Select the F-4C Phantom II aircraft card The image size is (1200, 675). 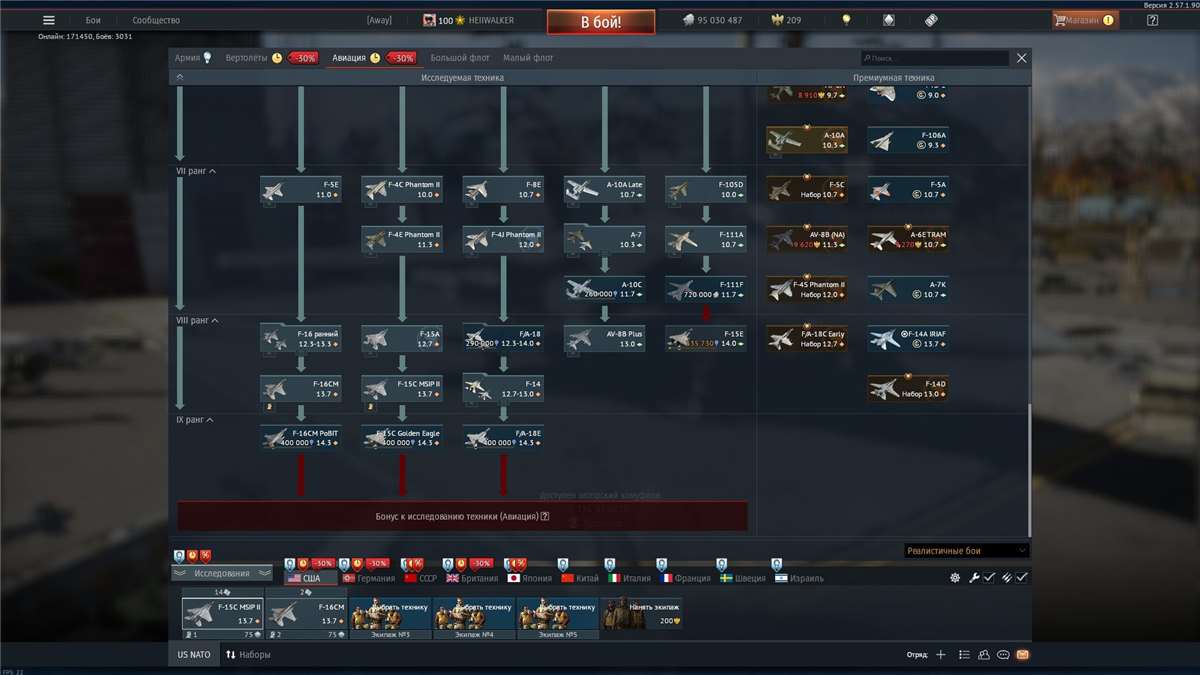pos(402,190)
